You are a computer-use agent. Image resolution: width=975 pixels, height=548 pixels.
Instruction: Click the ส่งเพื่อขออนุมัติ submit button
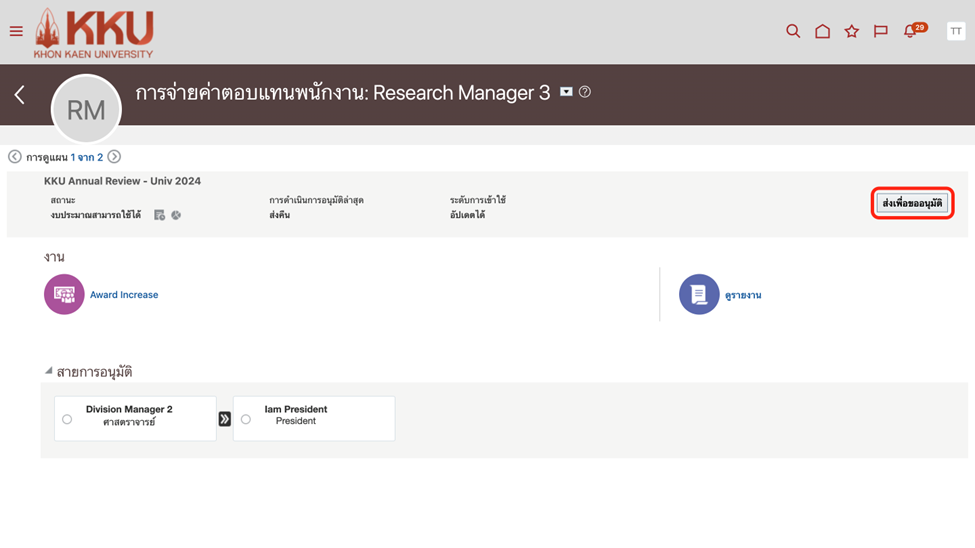912,203
